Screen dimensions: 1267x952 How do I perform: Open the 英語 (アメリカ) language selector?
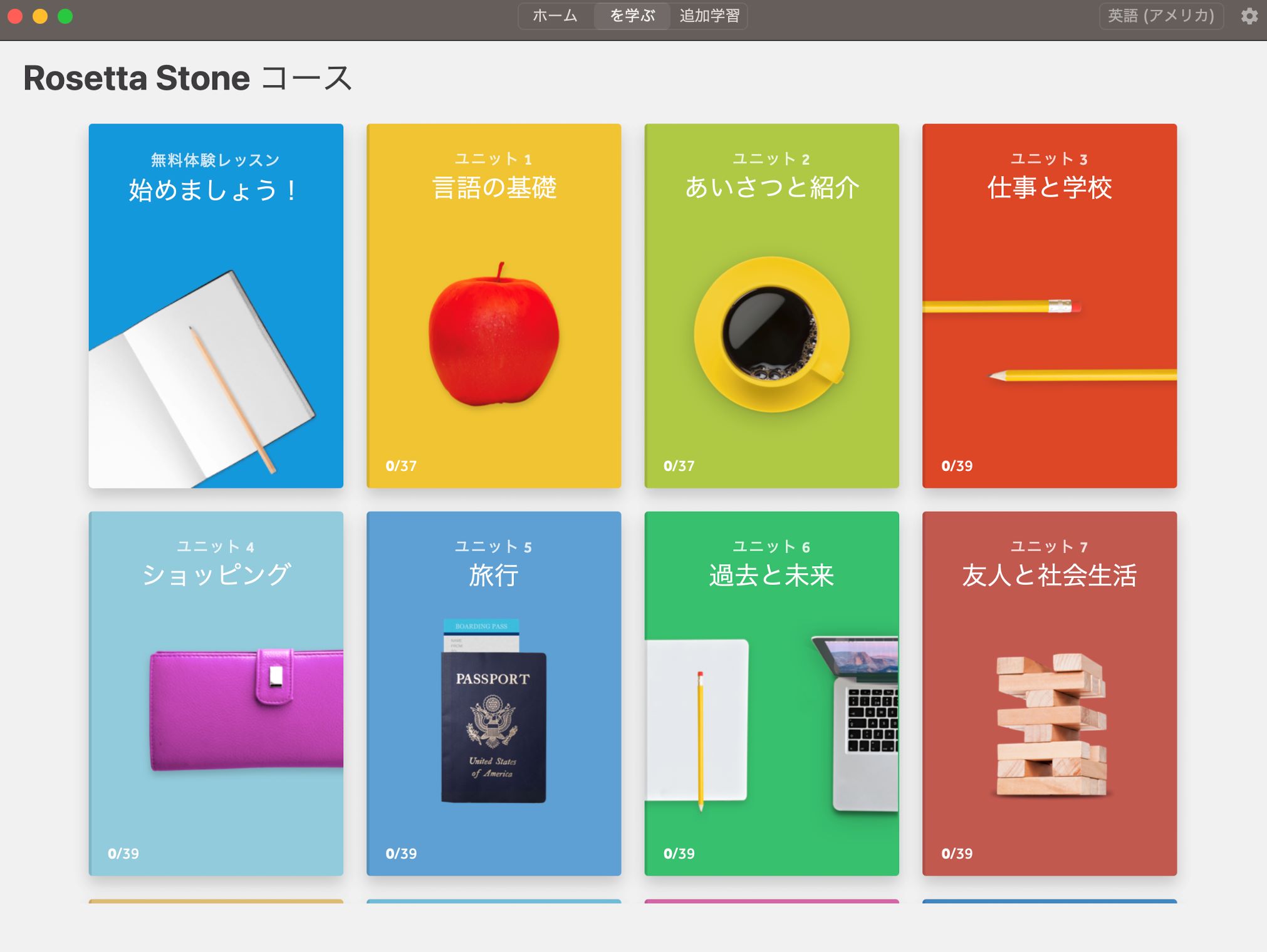point(1160,16)
